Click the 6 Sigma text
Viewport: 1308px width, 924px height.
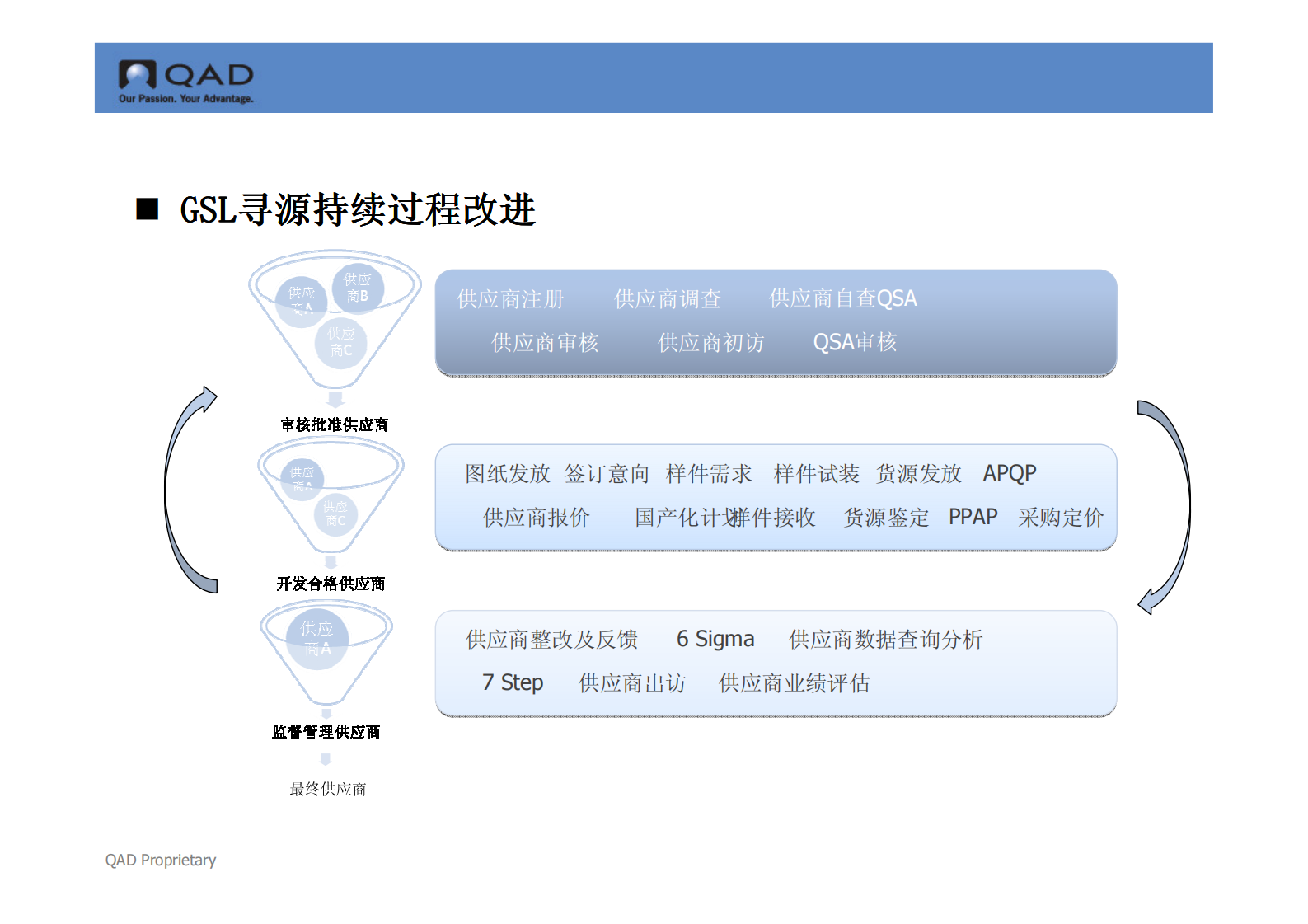pos(715,639)
